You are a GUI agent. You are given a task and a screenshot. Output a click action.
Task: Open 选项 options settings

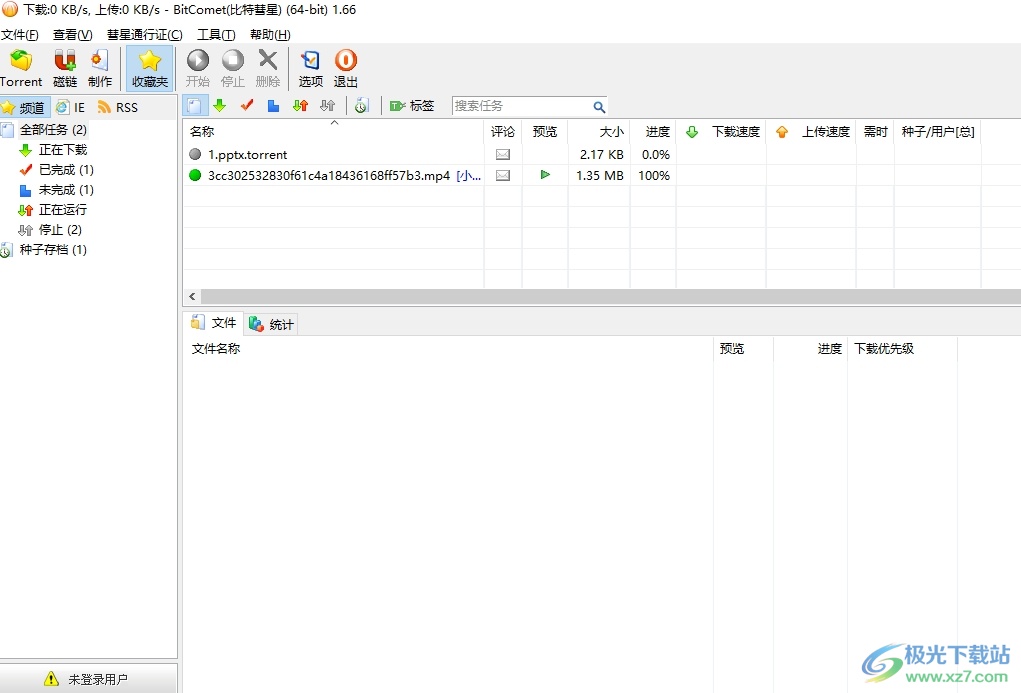click(311, 68)
